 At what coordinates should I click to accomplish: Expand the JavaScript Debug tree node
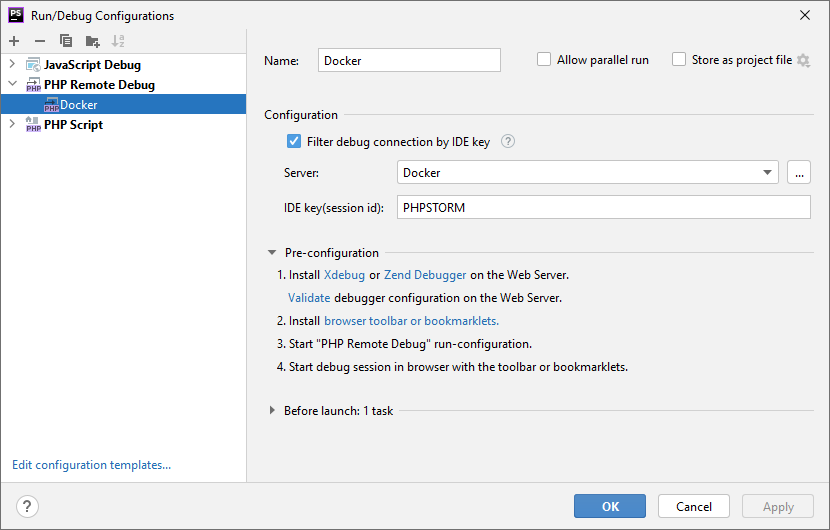(x=13, y=65)
